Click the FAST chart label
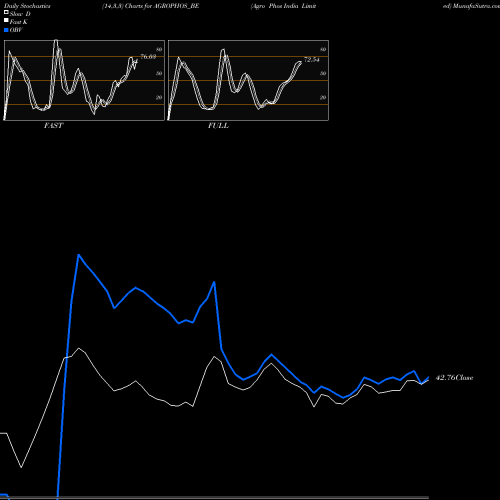The height and width of the screenshot is (500, 500). [x=53, y=126]
